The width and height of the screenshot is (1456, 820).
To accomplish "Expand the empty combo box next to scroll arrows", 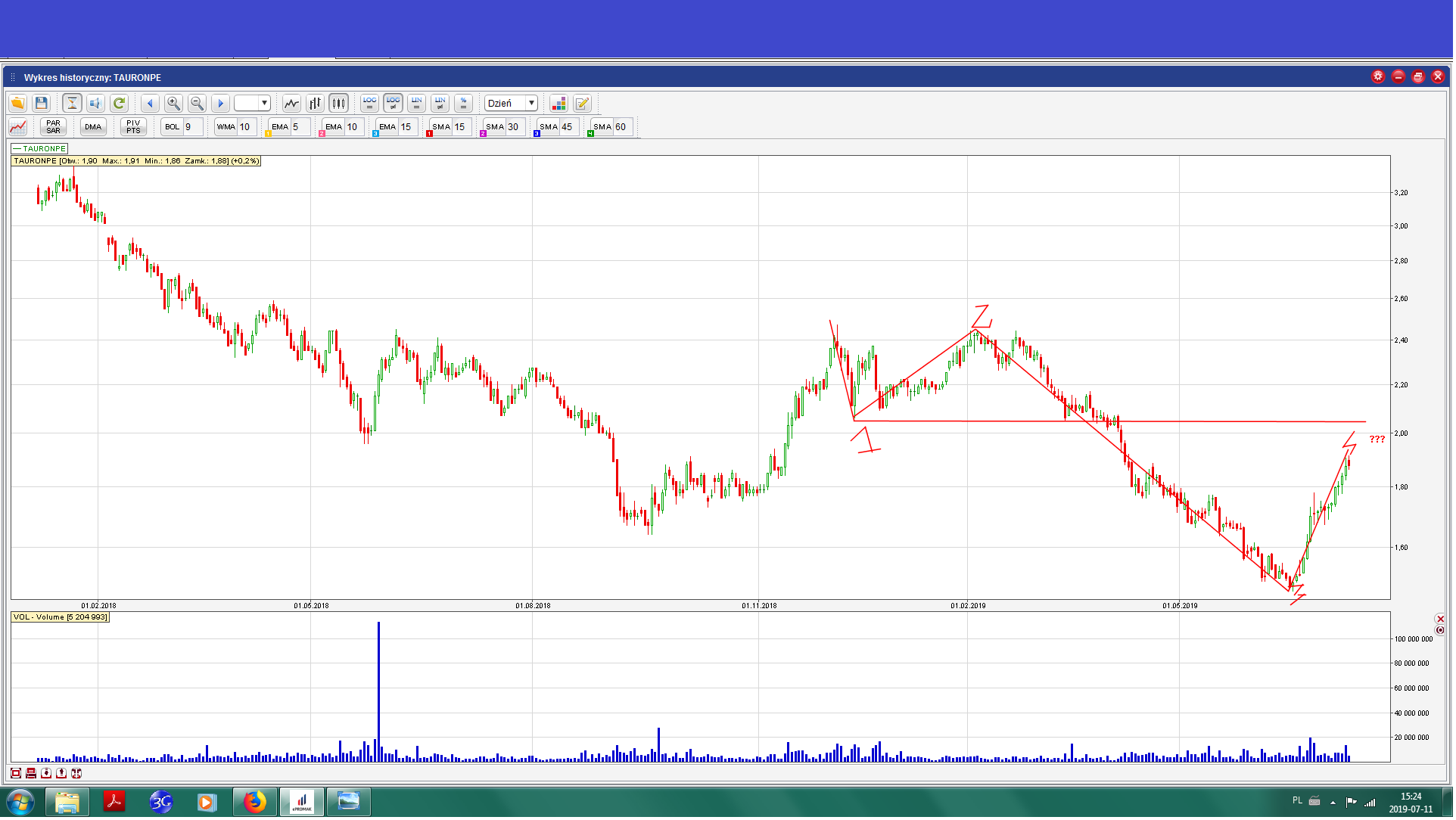I will pyautogui.click(x=264, y=104).
